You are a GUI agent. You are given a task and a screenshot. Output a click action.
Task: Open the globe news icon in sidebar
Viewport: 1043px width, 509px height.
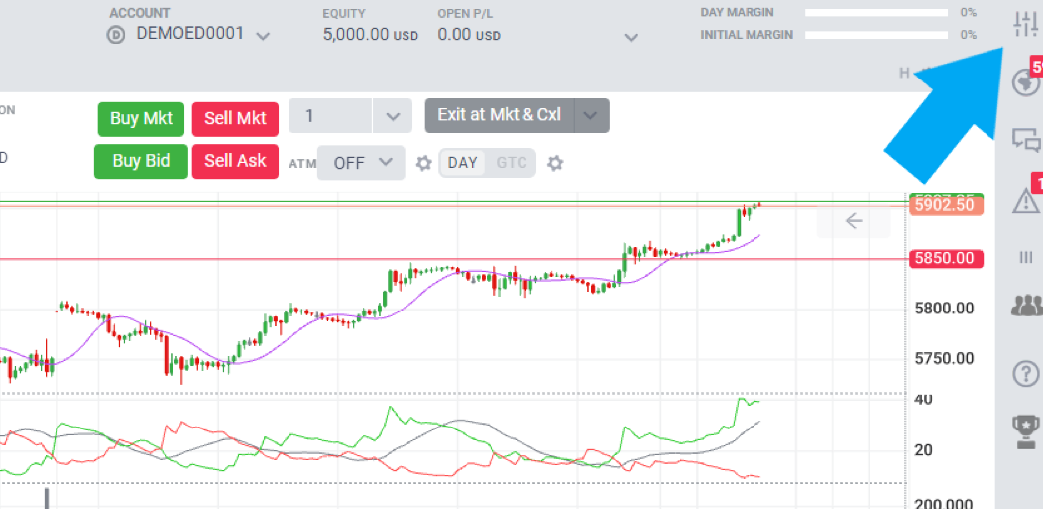[x=1025, y=83]
